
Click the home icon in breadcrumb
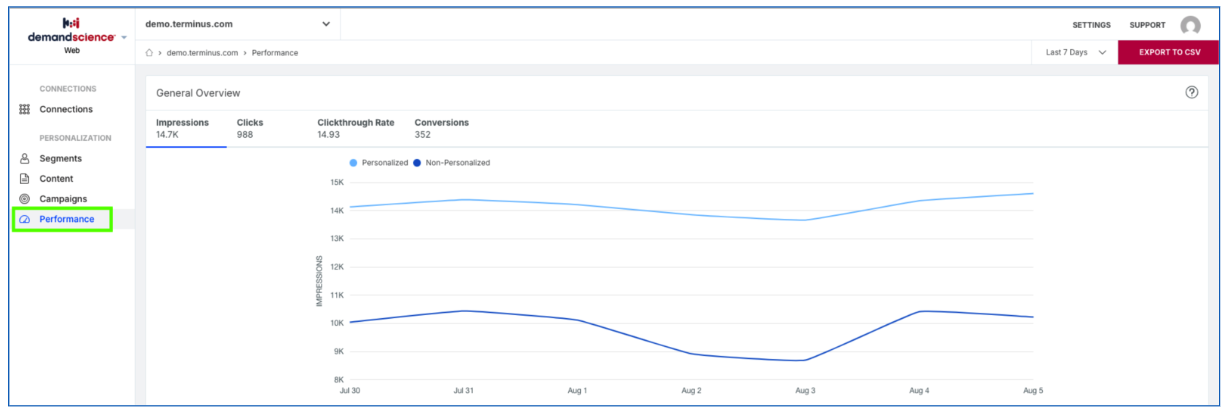[x=149, y=53]
